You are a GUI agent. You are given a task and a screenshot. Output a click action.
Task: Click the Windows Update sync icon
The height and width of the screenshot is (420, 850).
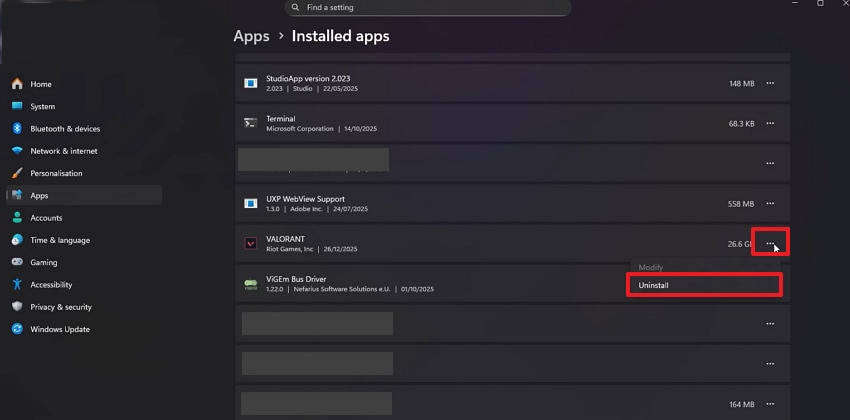point(17,328)
